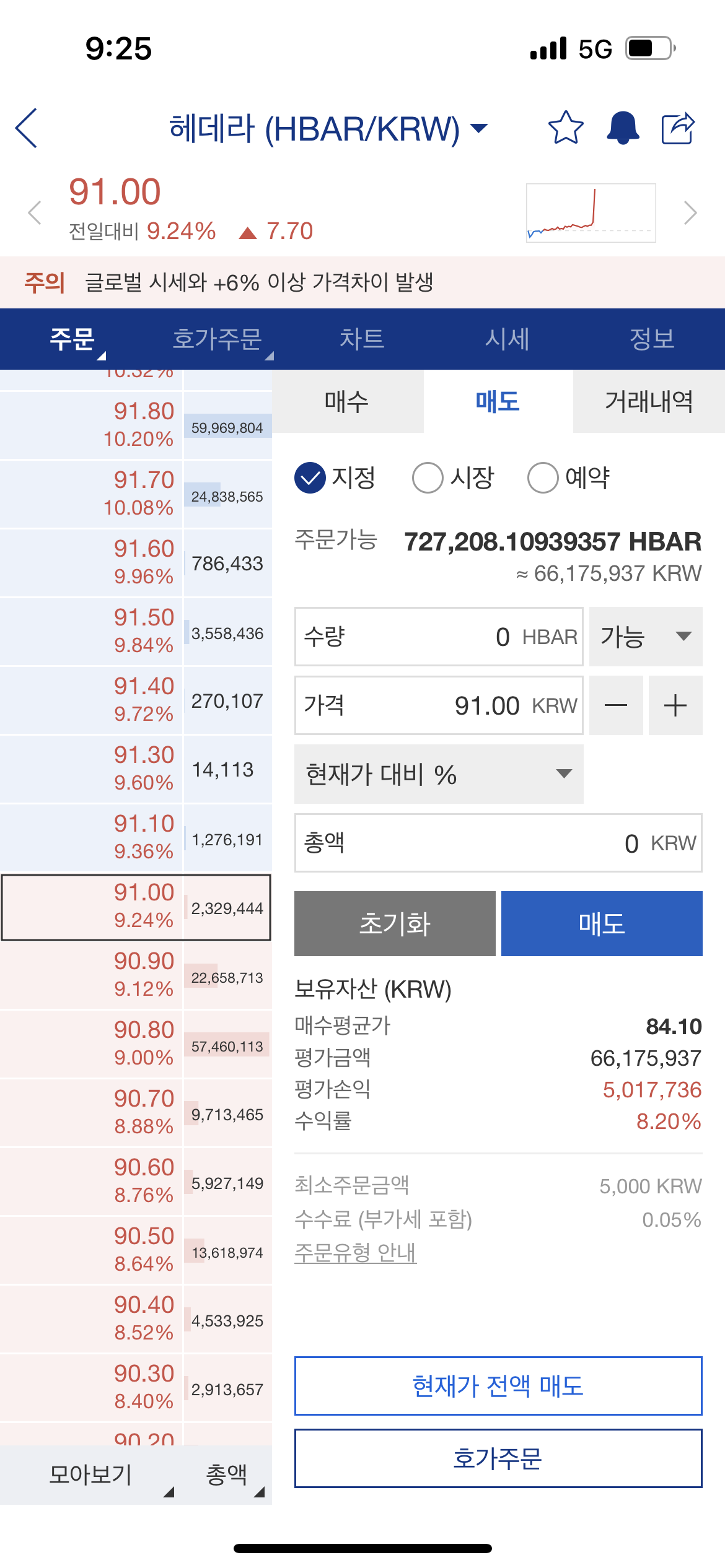Select the highlighted 91.00 price row
The image size is (725, 1568).
coord(136,907)
